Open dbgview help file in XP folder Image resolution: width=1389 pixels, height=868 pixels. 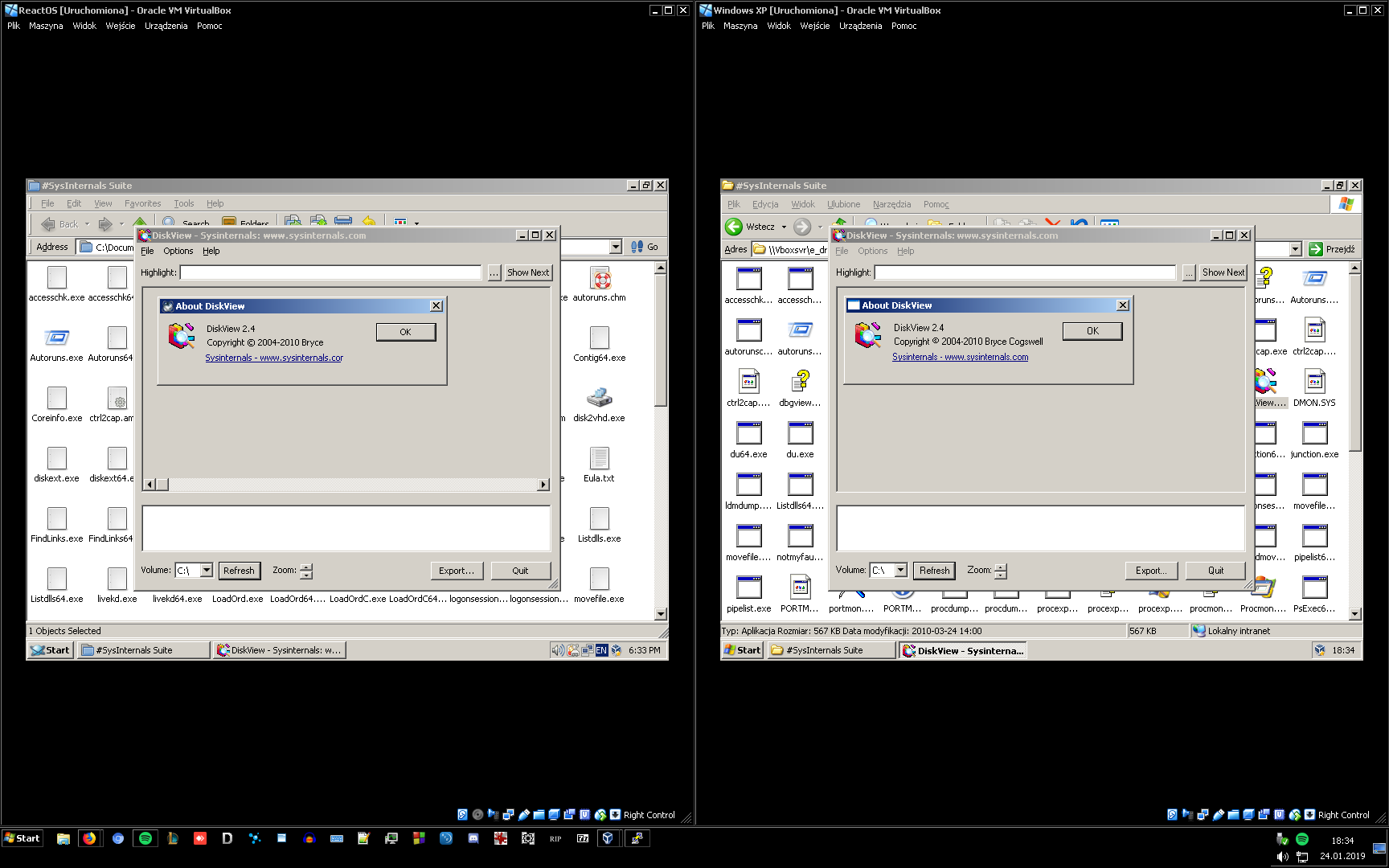(x=800, y=381)
